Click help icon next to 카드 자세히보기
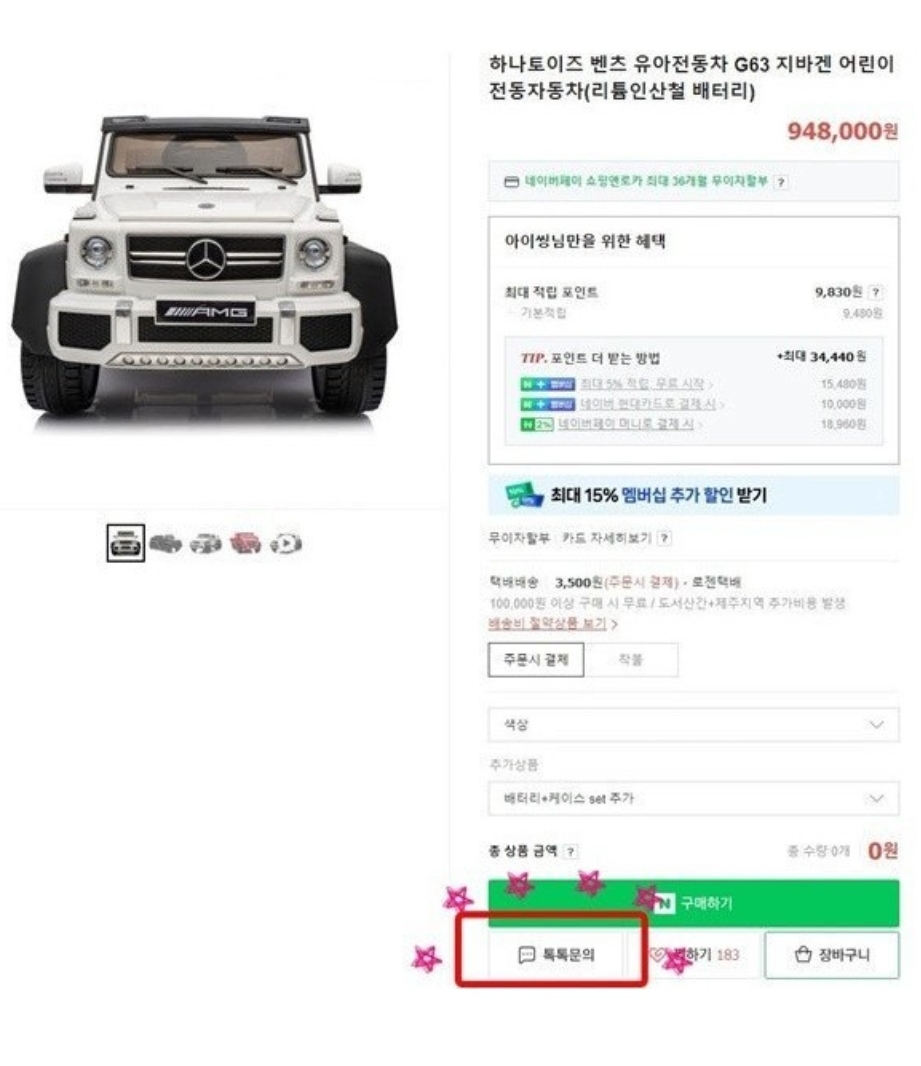 tap(665, 538)
